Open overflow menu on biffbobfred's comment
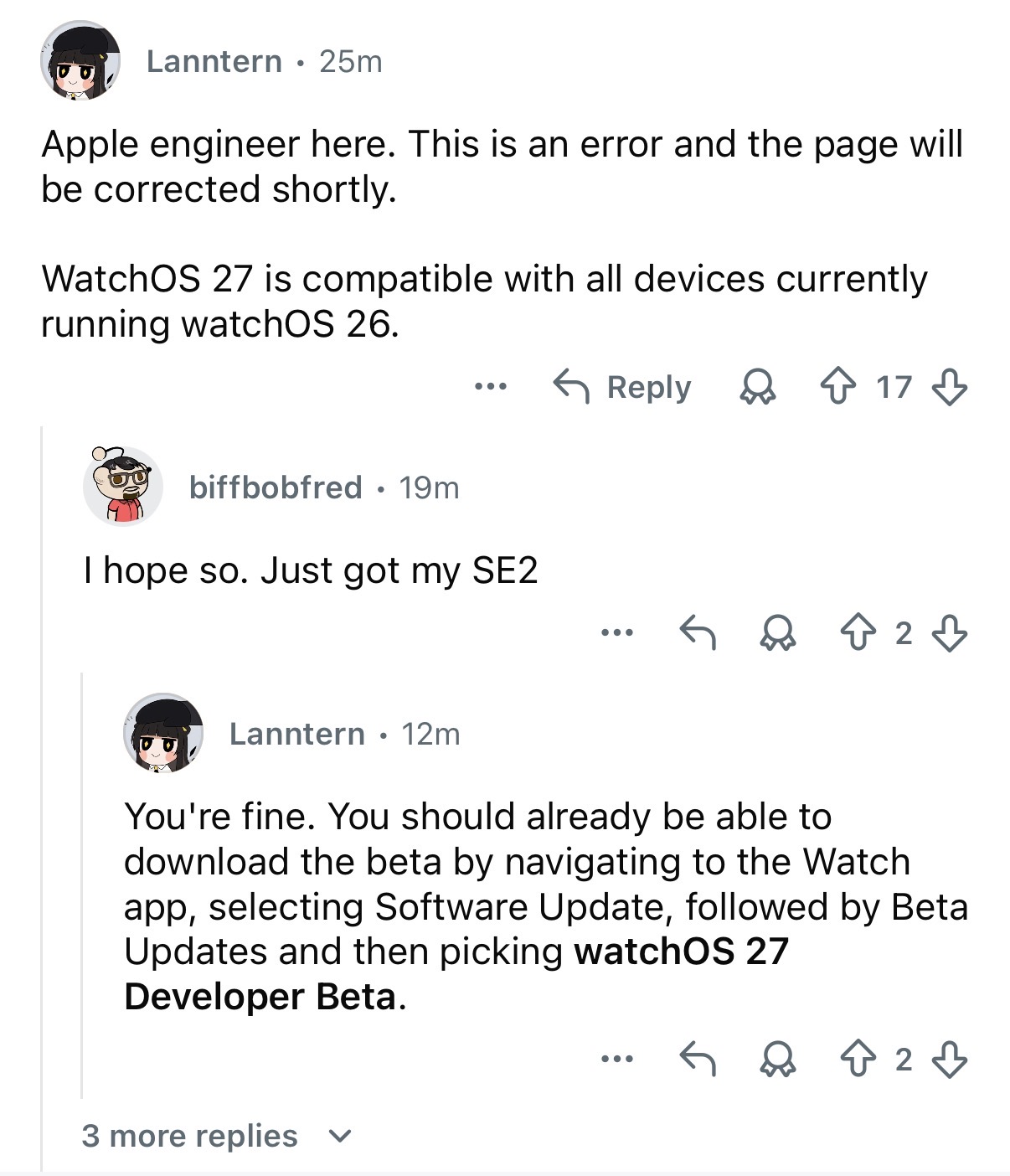This screenshot has height=1176, width=1010. [x=617, y=632]
